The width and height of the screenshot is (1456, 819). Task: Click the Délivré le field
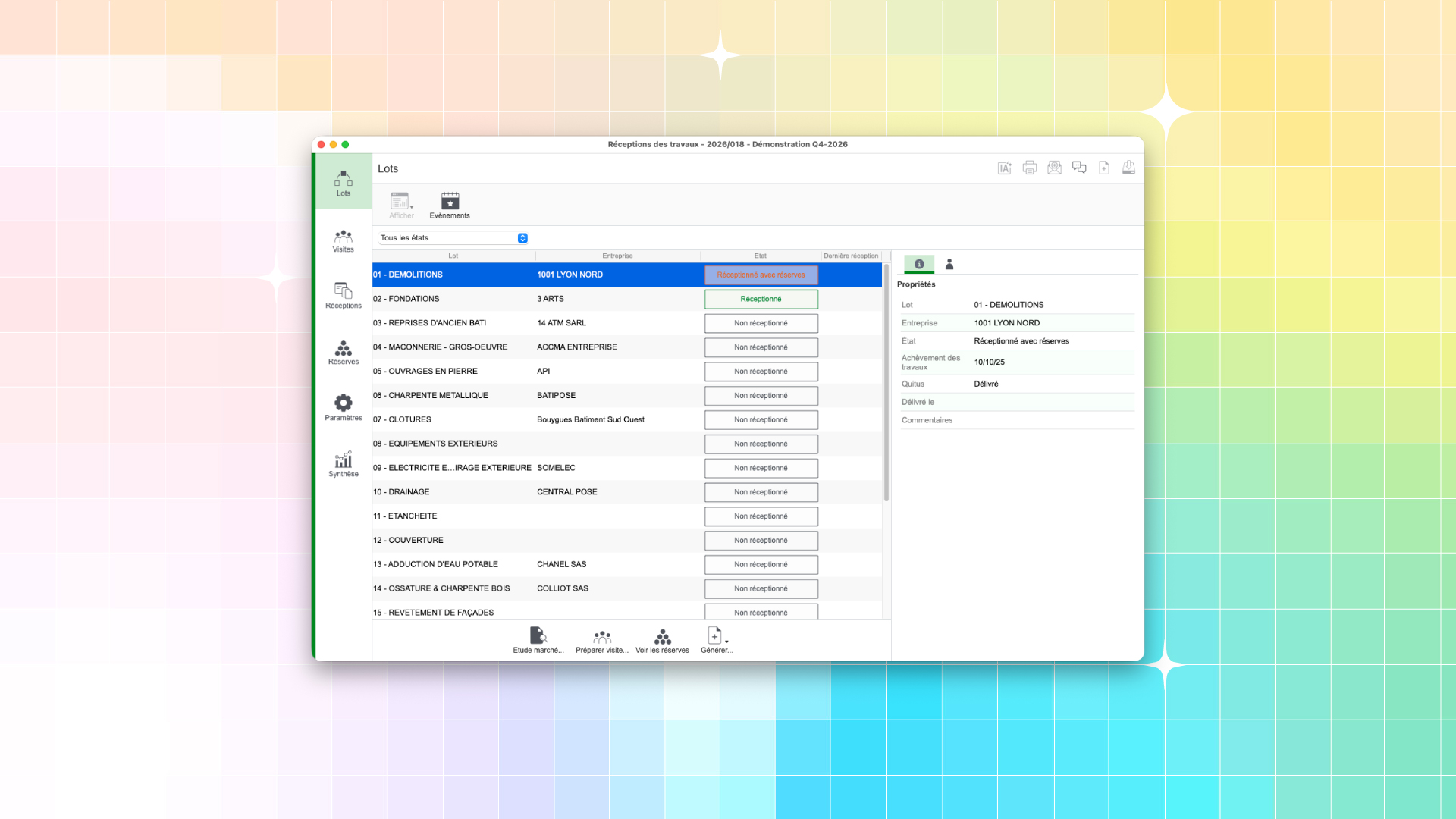[x=1018, y=403]
